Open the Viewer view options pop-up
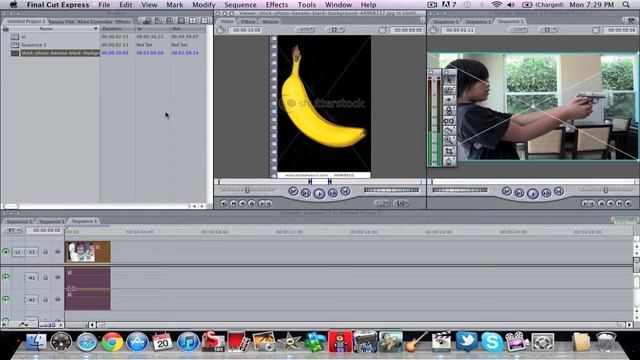This screenshot has width=640, height=360. pyautogui.click(x=335, y=30)
